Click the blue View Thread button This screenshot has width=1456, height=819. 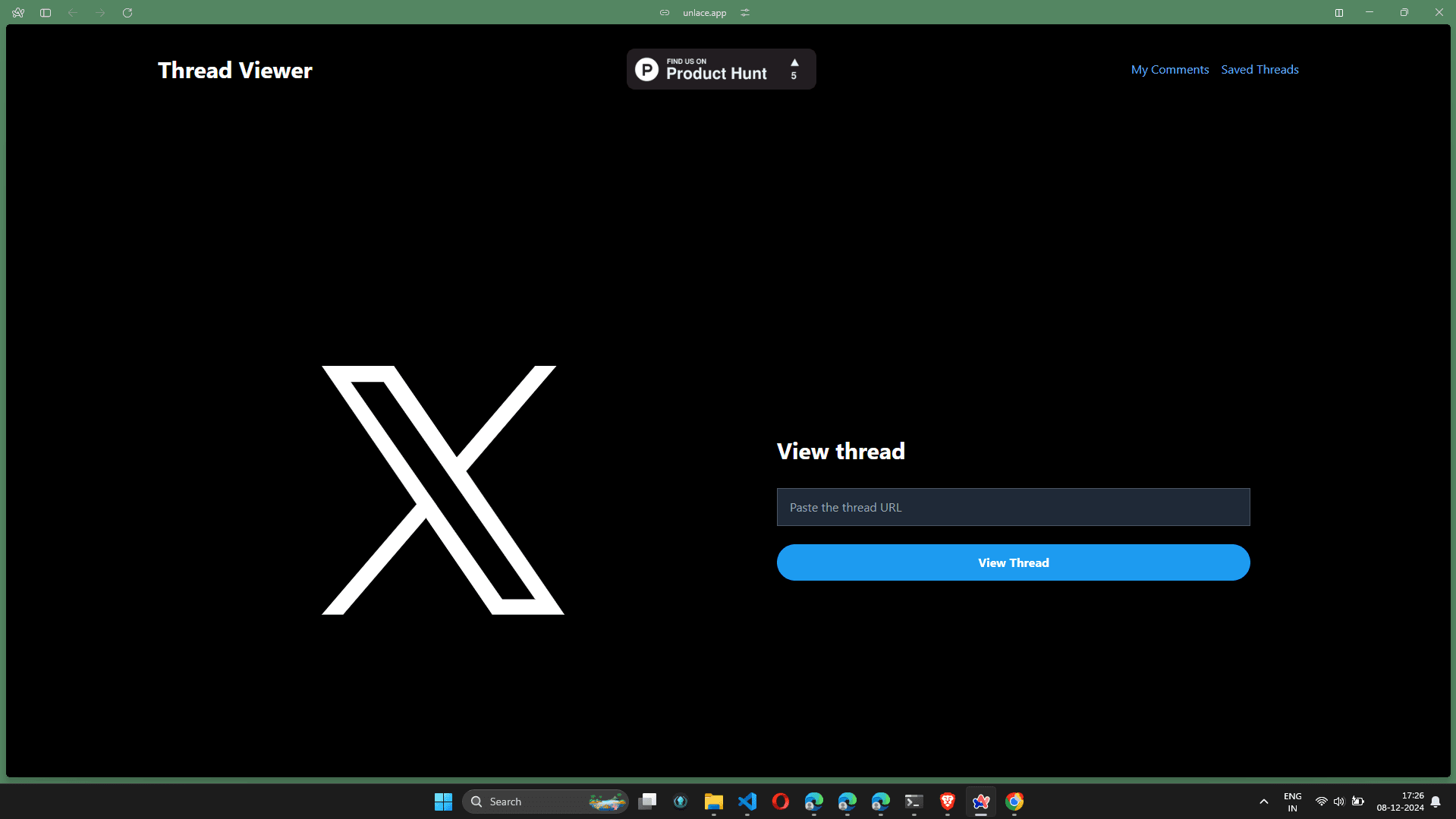pyautogui.click(x=1014, y=562)
